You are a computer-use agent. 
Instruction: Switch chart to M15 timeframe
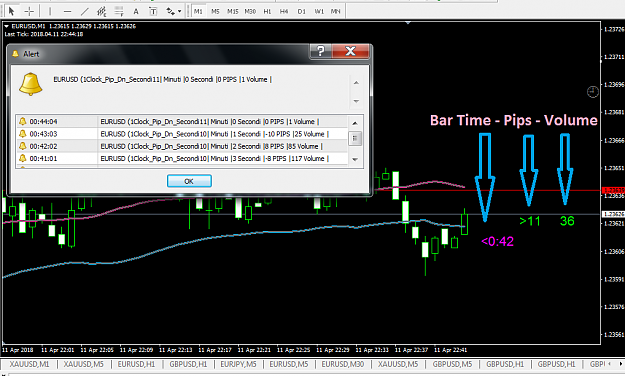click(233, 12)
